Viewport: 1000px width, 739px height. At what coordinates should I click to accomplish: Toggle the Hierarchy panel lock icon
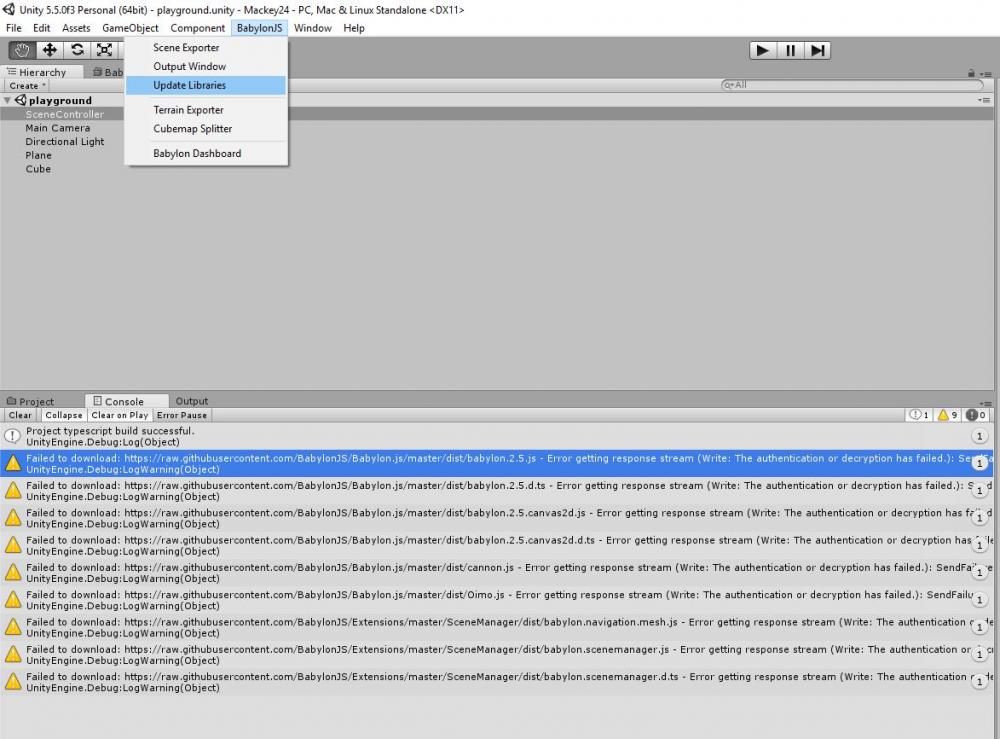click(x=971, y=73)
